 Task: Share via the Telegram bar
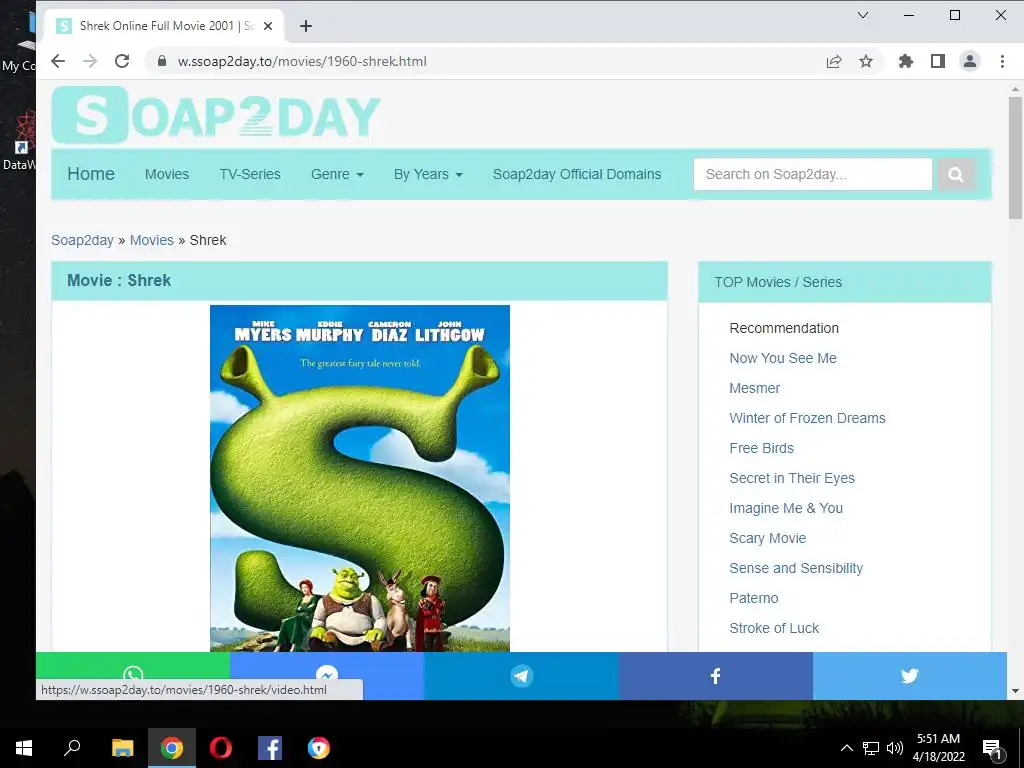tap(521, 675)
